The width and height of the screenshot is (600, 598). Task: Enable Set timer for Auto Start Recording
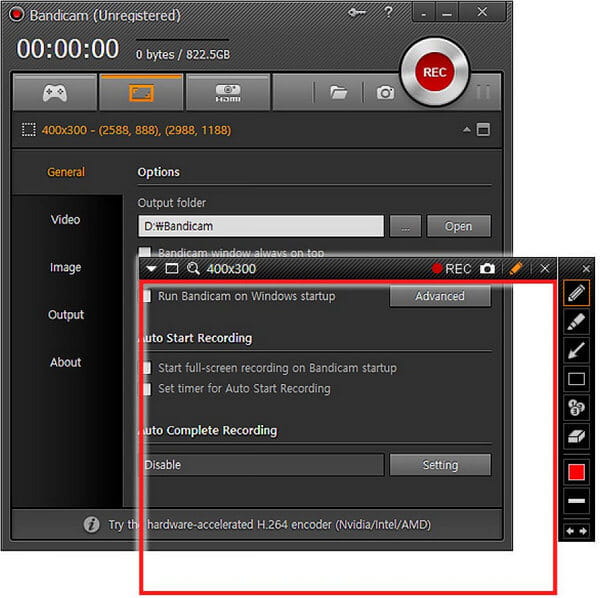(146, 388)
